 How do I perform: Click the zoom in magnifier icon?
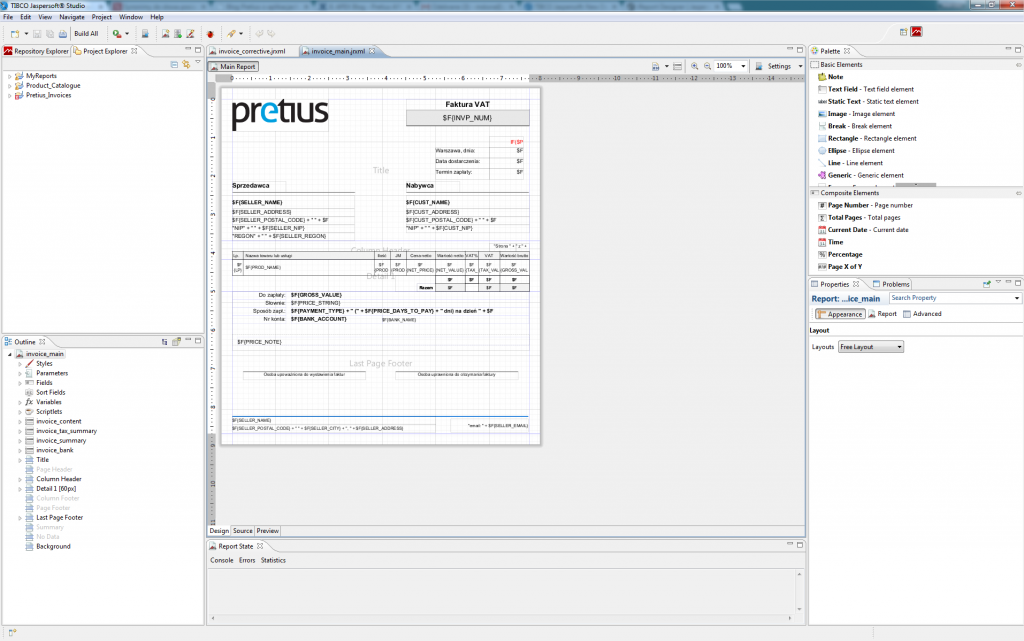tap(694, 66)
